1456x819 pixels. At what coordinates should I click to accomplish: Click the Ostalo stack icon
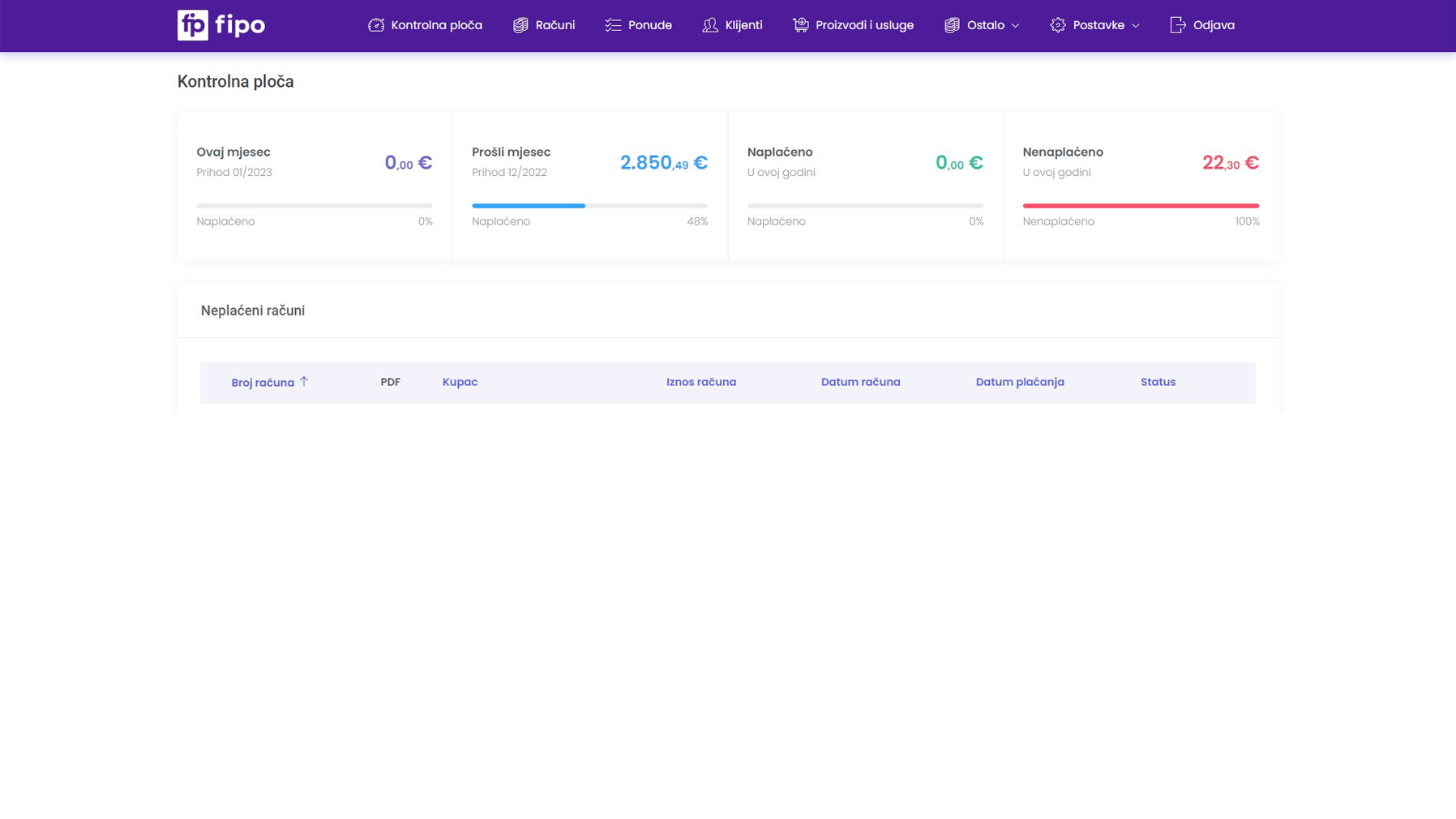click(952, 25)
